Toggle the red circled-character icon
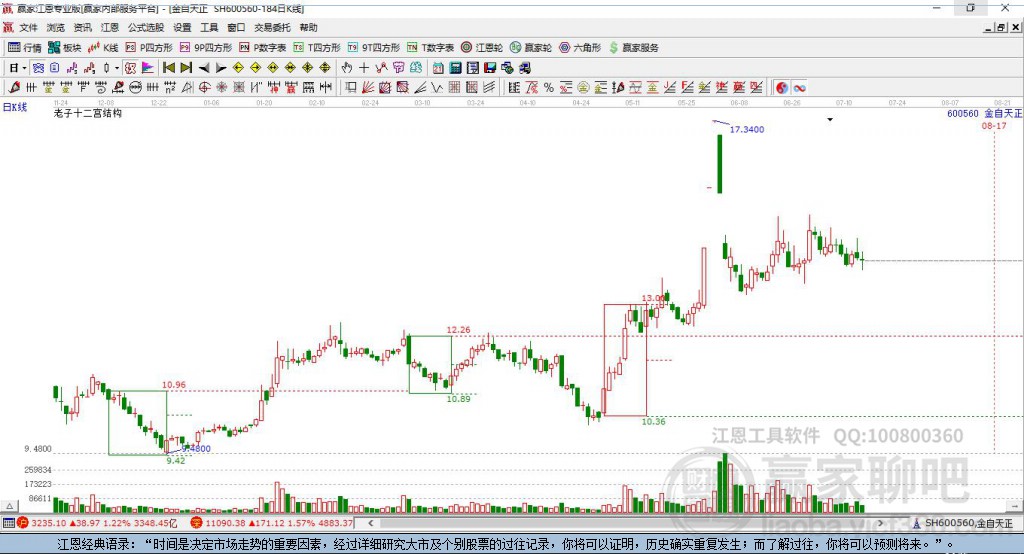The image size is (1024, 554). tap(131, 68)
